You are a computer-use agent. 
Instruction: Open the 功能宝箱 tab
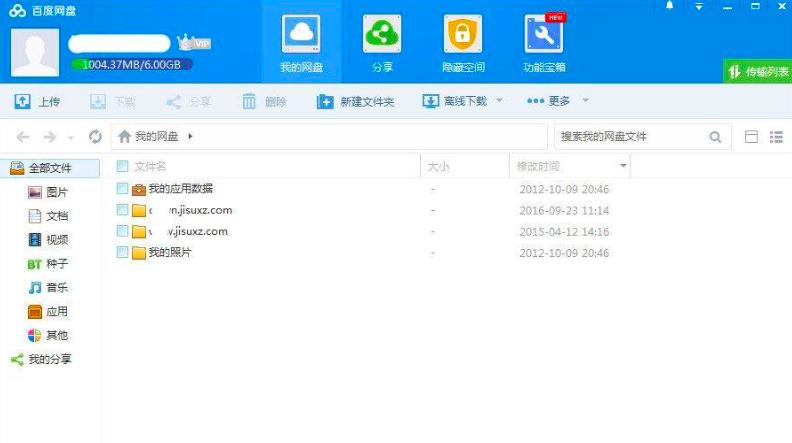click(x=544, y=42)
